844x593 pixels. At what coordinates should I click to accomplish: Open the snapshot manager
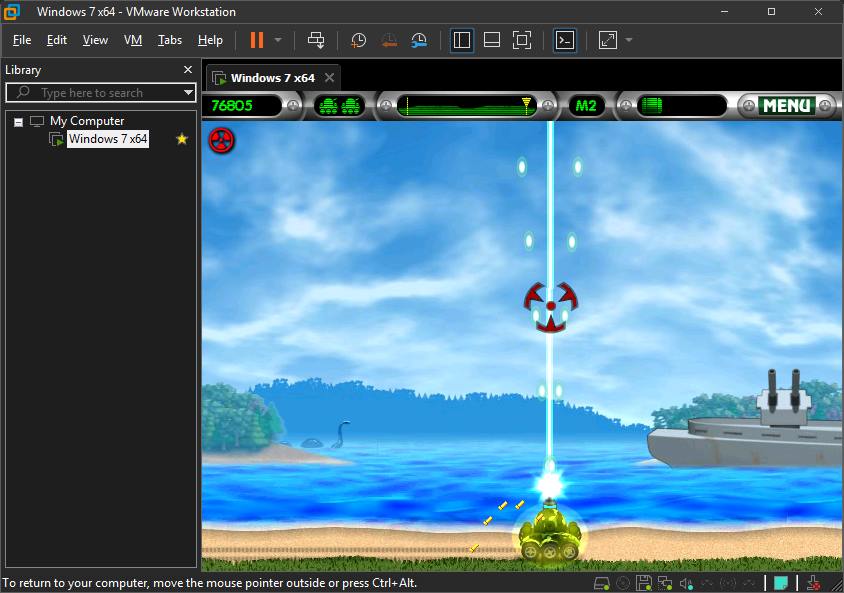tap(419, 40)
